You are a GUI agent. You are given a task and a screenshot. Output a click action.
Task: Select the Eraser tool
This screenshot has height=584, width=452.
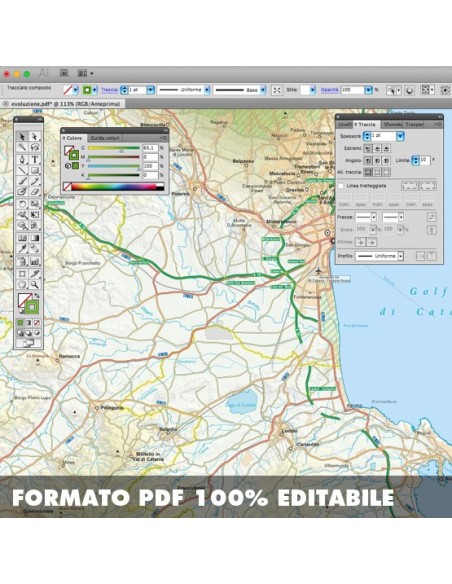(34, 192)
